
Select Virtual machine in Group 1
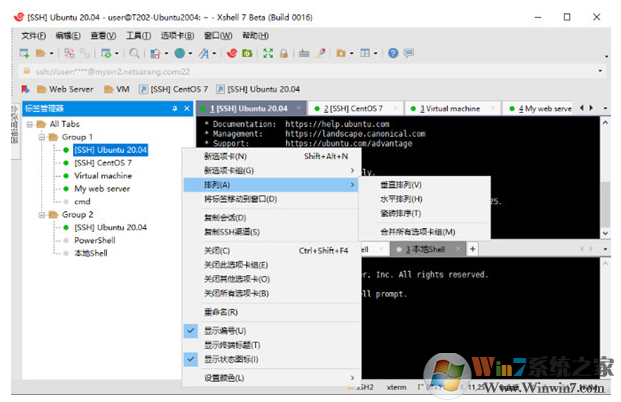pos(103,175)
